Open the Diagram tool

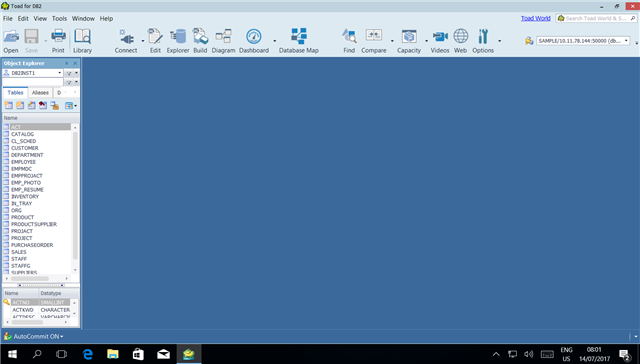point(223,37)
